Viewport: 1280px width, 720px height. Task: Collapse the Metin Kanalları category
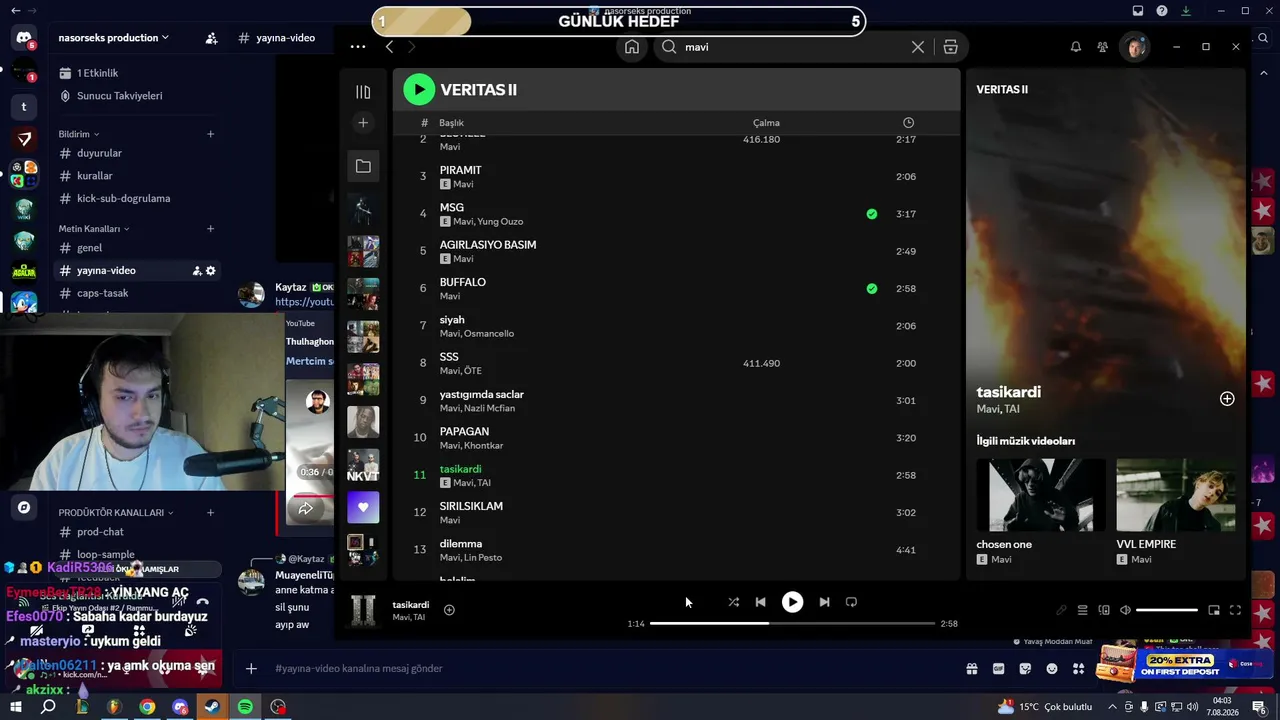coord(94,229)
